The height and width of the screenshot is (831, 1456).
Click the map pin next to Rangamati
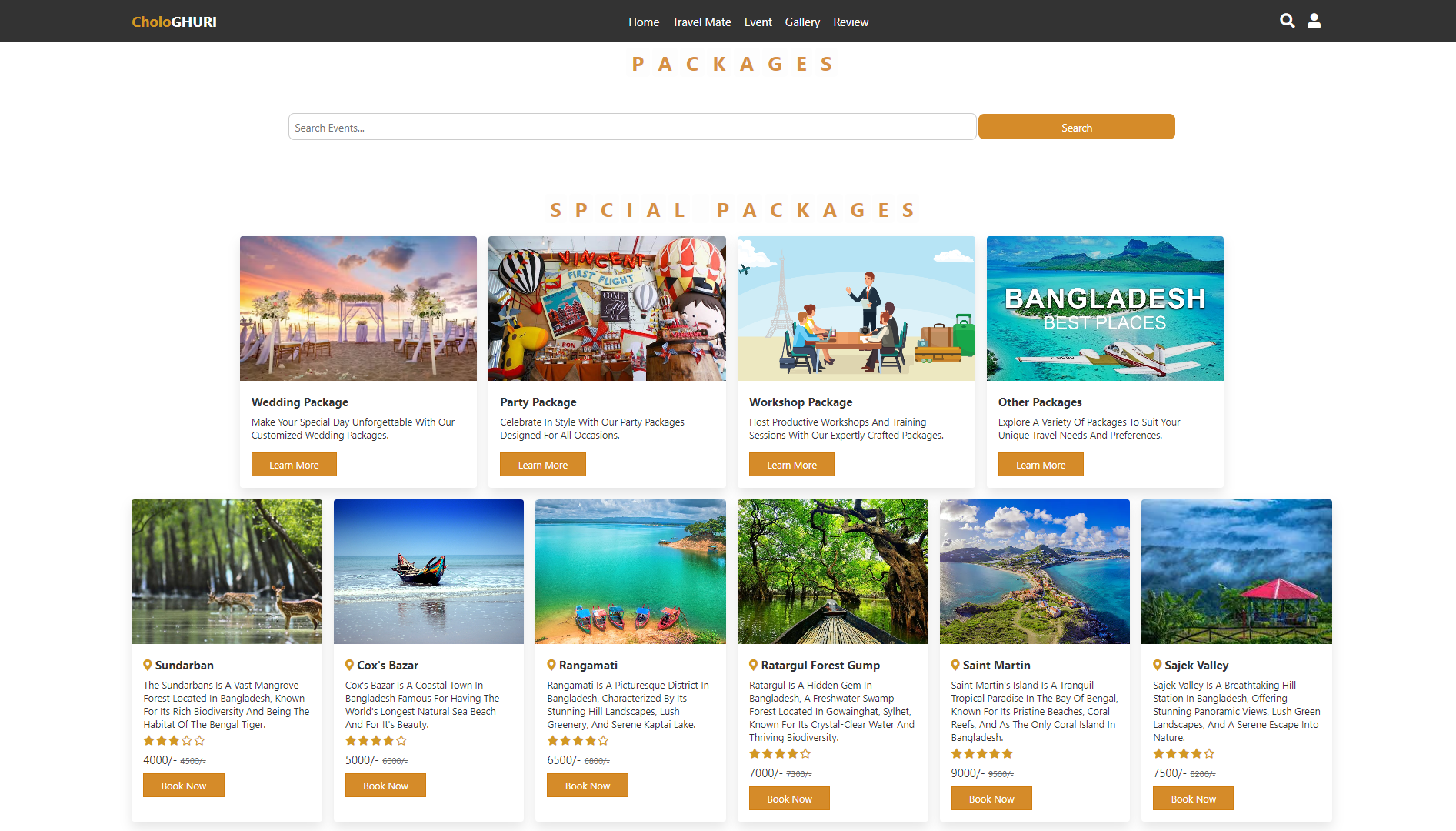tap(551, 665)
